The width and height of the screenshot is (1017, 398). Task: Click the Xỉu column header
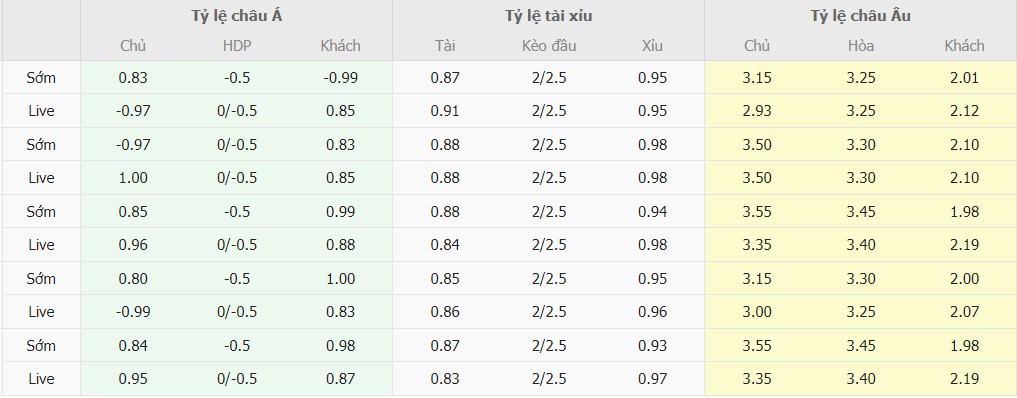652,46
